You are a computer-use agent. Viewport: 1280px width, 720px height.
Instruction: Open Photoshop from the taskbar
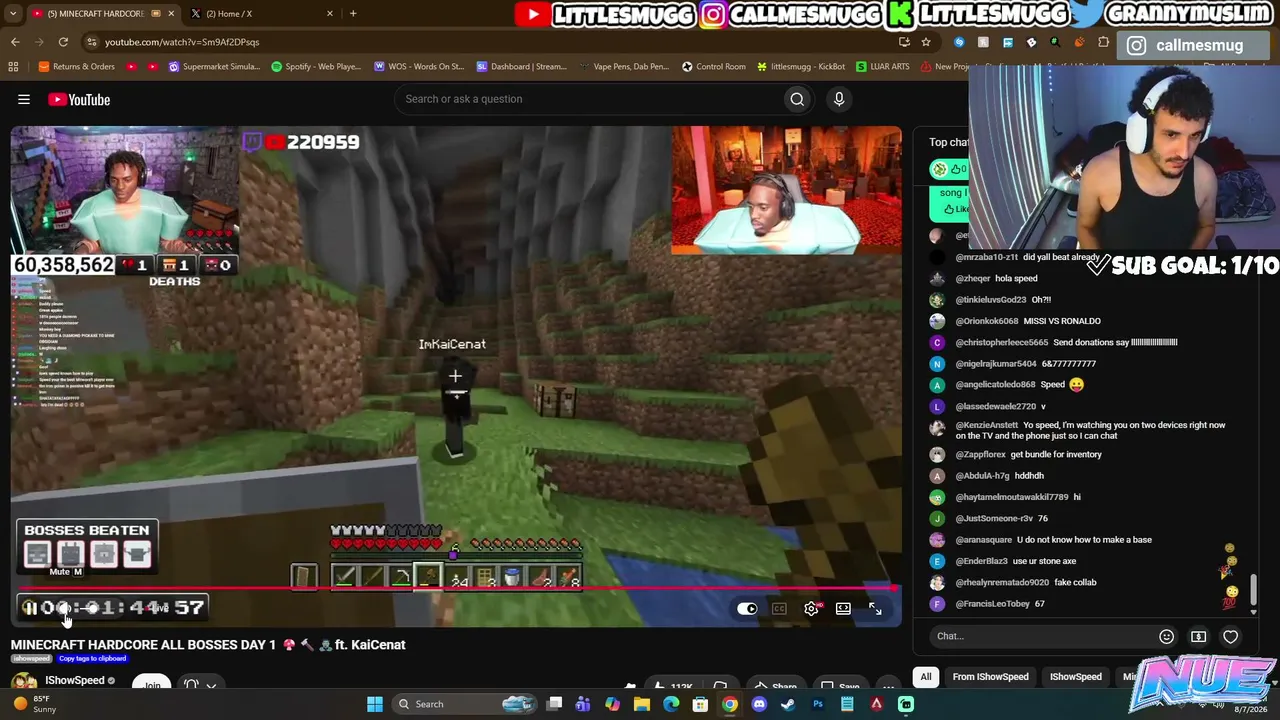817,704
